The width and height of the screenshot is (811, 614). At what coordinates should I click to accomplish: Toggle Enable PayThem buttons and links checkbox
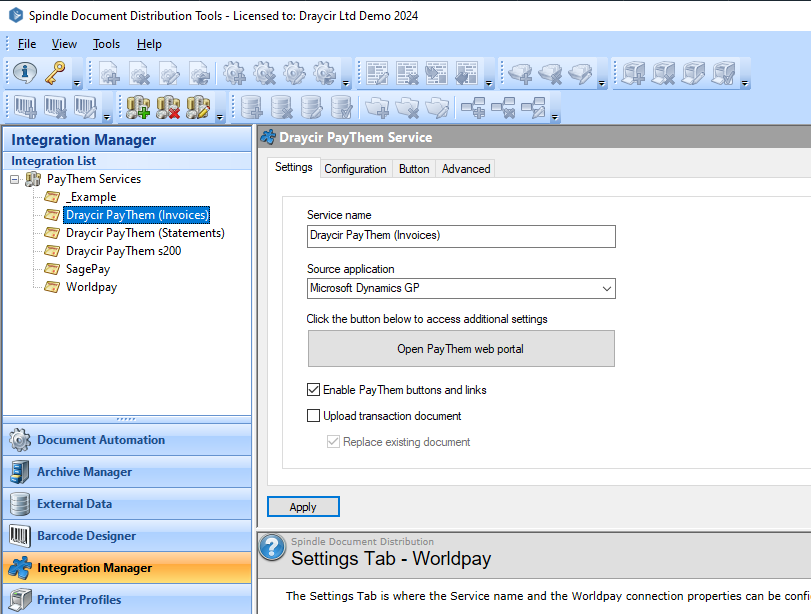(x=313, y=390)
